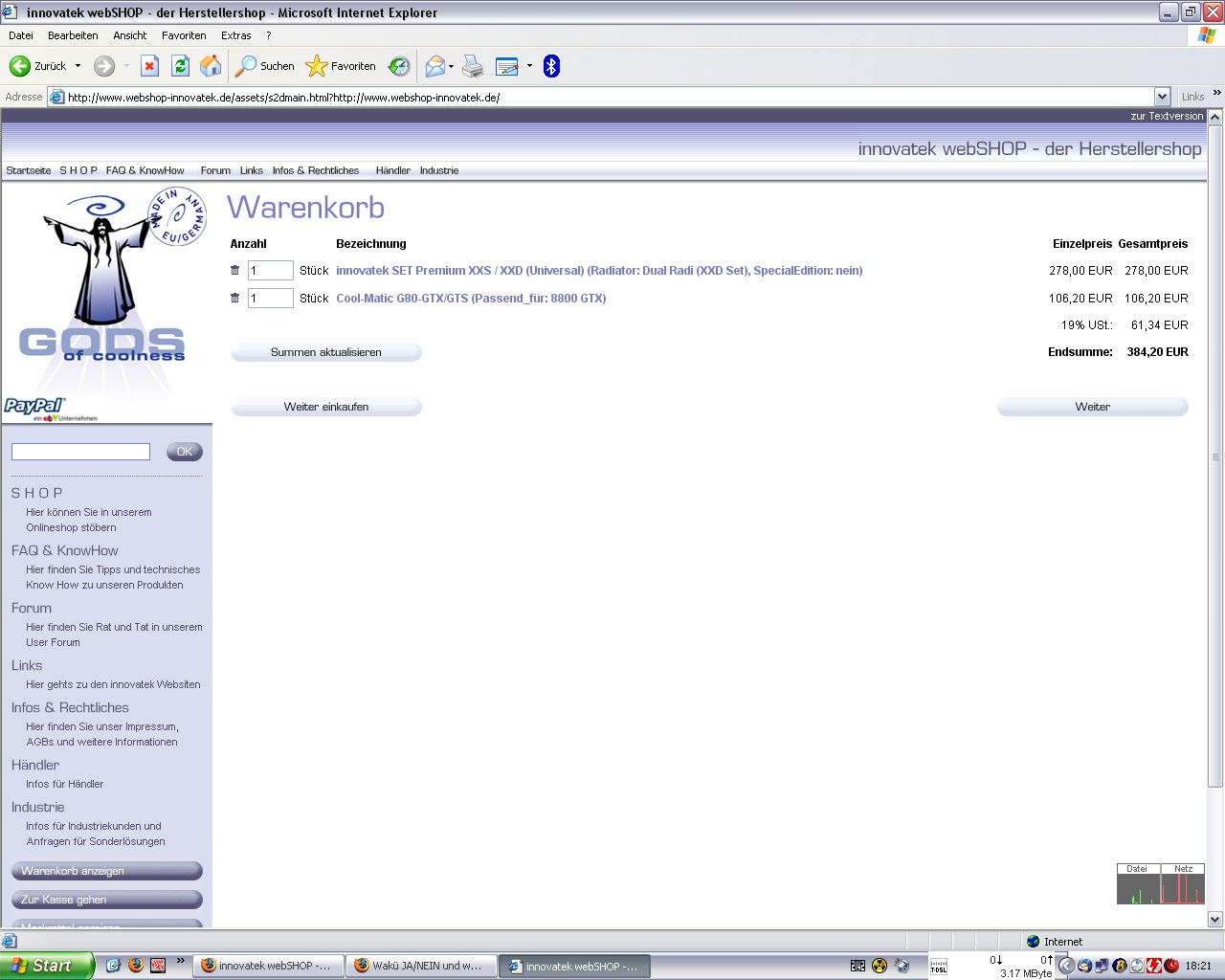Click the PayPal logo
The width and height of the screenshot is (1225, 980).
(x=35, y=406)
